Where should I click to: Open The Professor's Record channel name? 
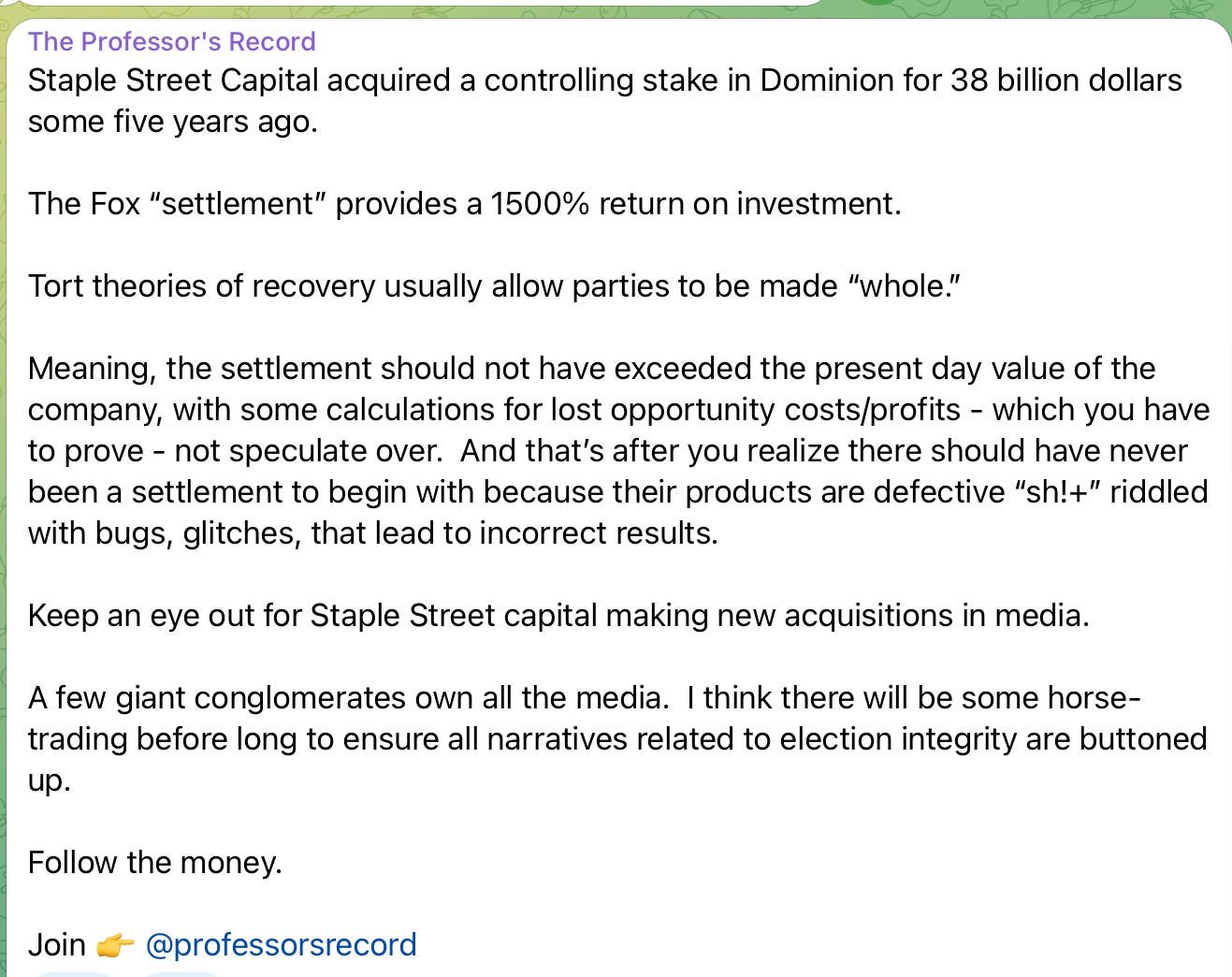pos(171,41)
